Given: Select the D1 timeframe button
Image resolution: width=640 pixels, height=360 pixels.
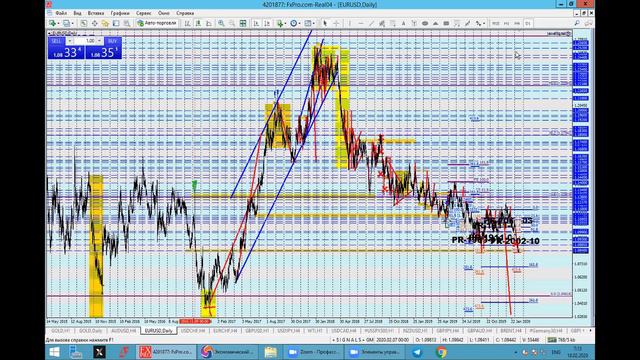Looking at the screenshot, I should (527, 23).
